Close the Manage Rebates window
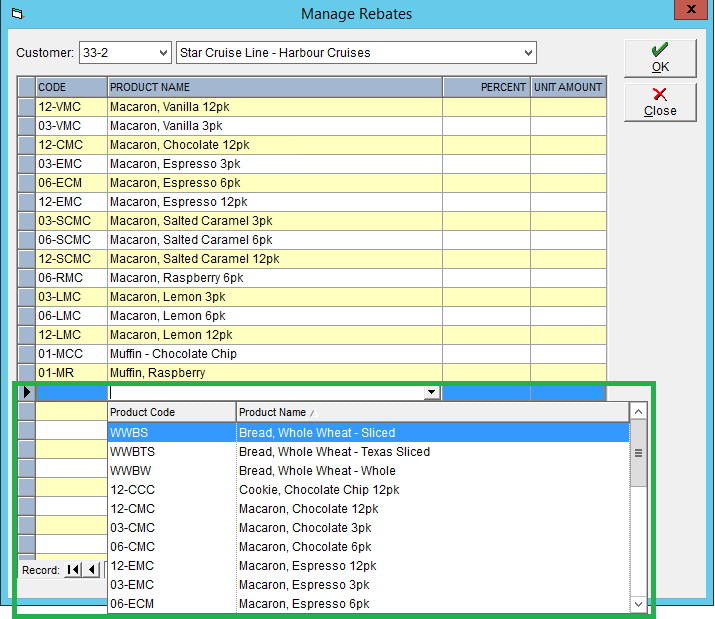 click(x=691, y=9)
